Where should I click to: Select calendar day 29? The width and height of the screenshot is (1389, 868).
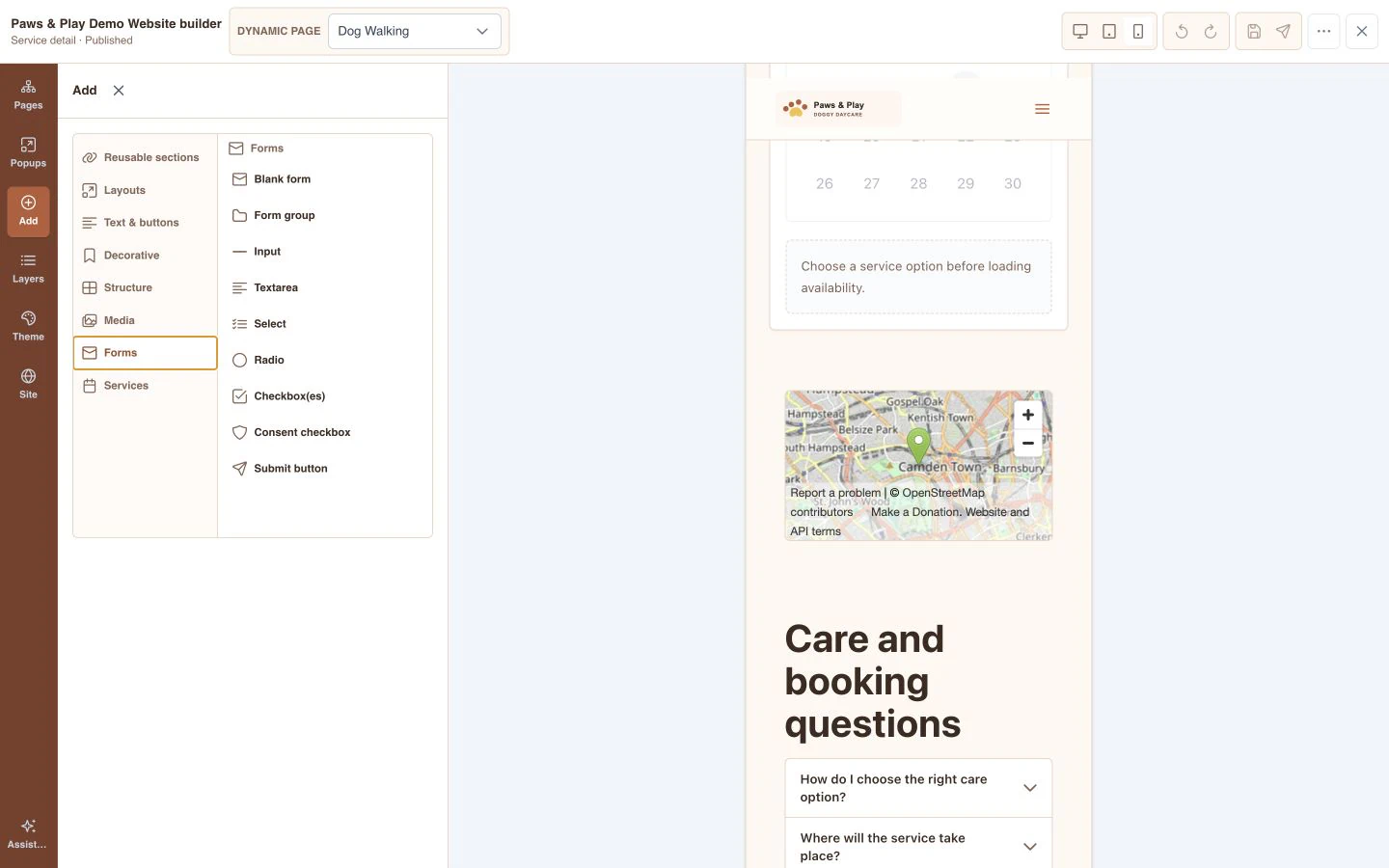[x=966, y=183]
